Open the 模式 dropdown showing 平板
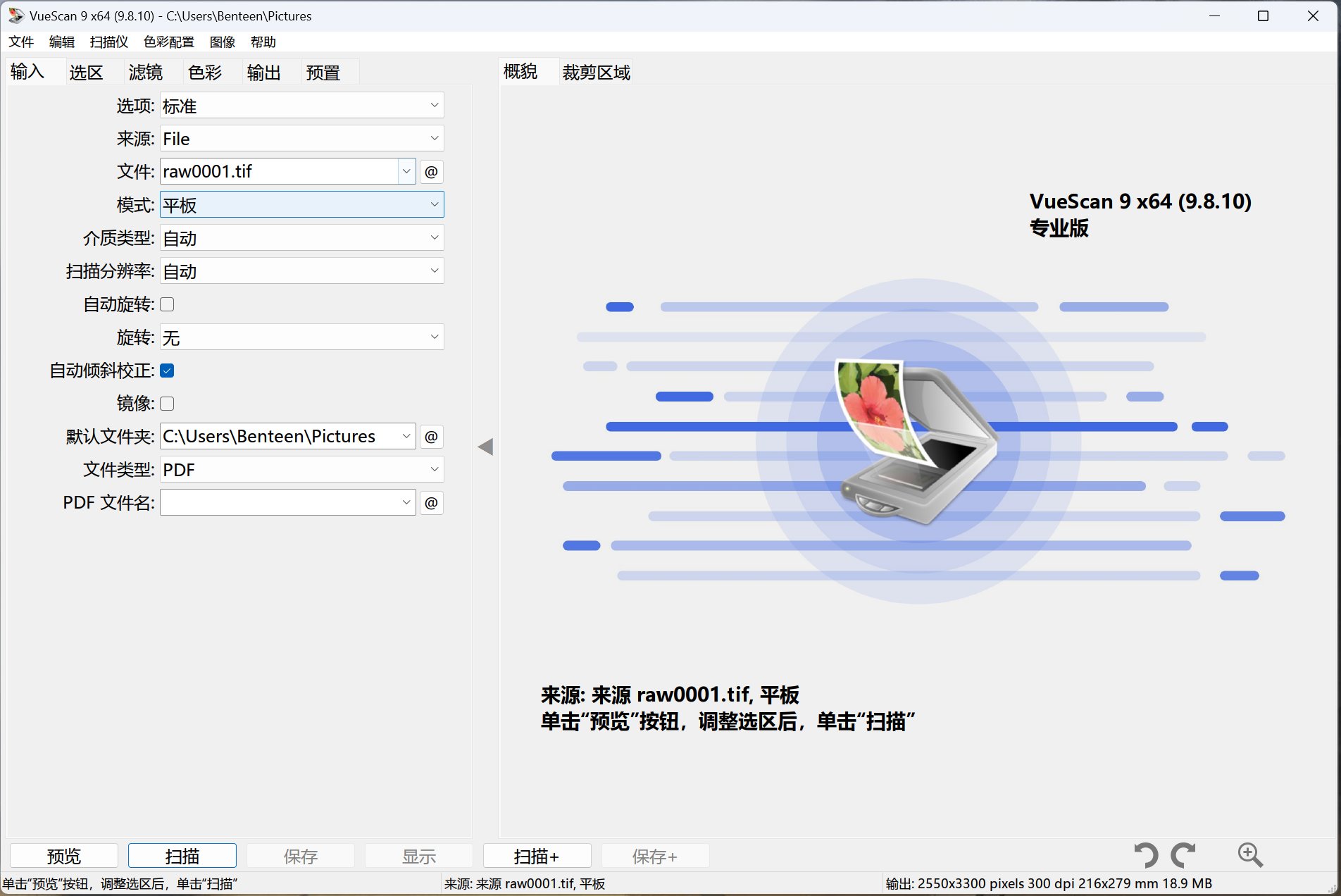 (x=301, y=205)
